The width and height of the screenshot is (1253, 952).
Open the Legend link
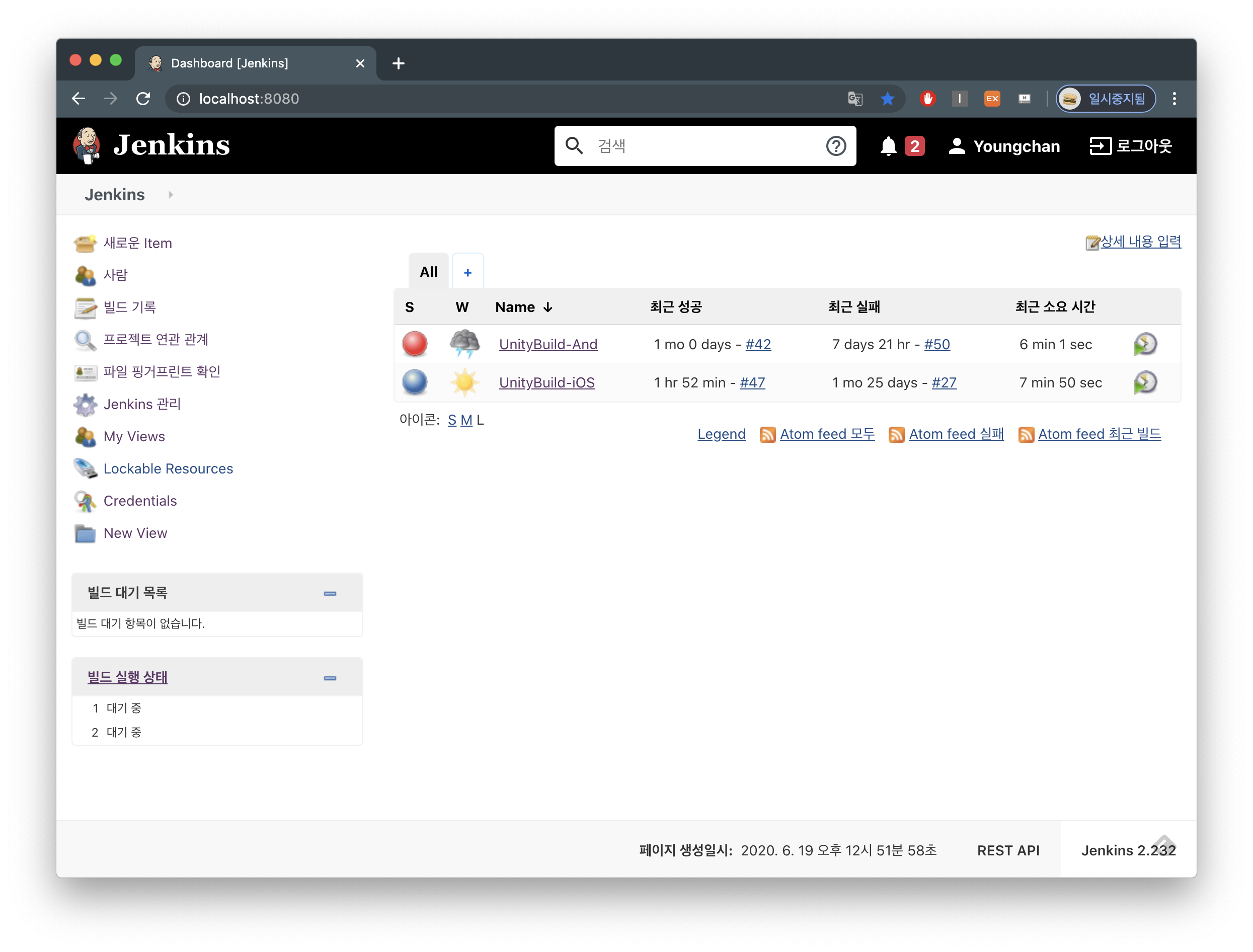[x=721, y=434]
